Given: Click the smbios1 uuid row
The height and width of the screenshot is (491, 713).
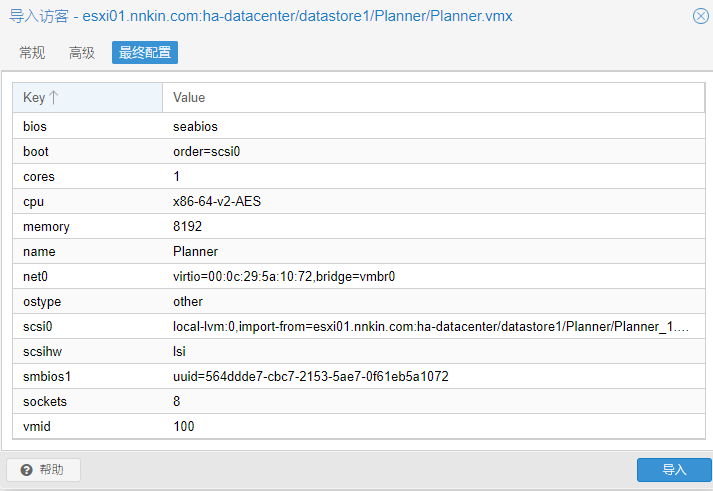Looking at the screenshot, I should (x=358, y=377).
